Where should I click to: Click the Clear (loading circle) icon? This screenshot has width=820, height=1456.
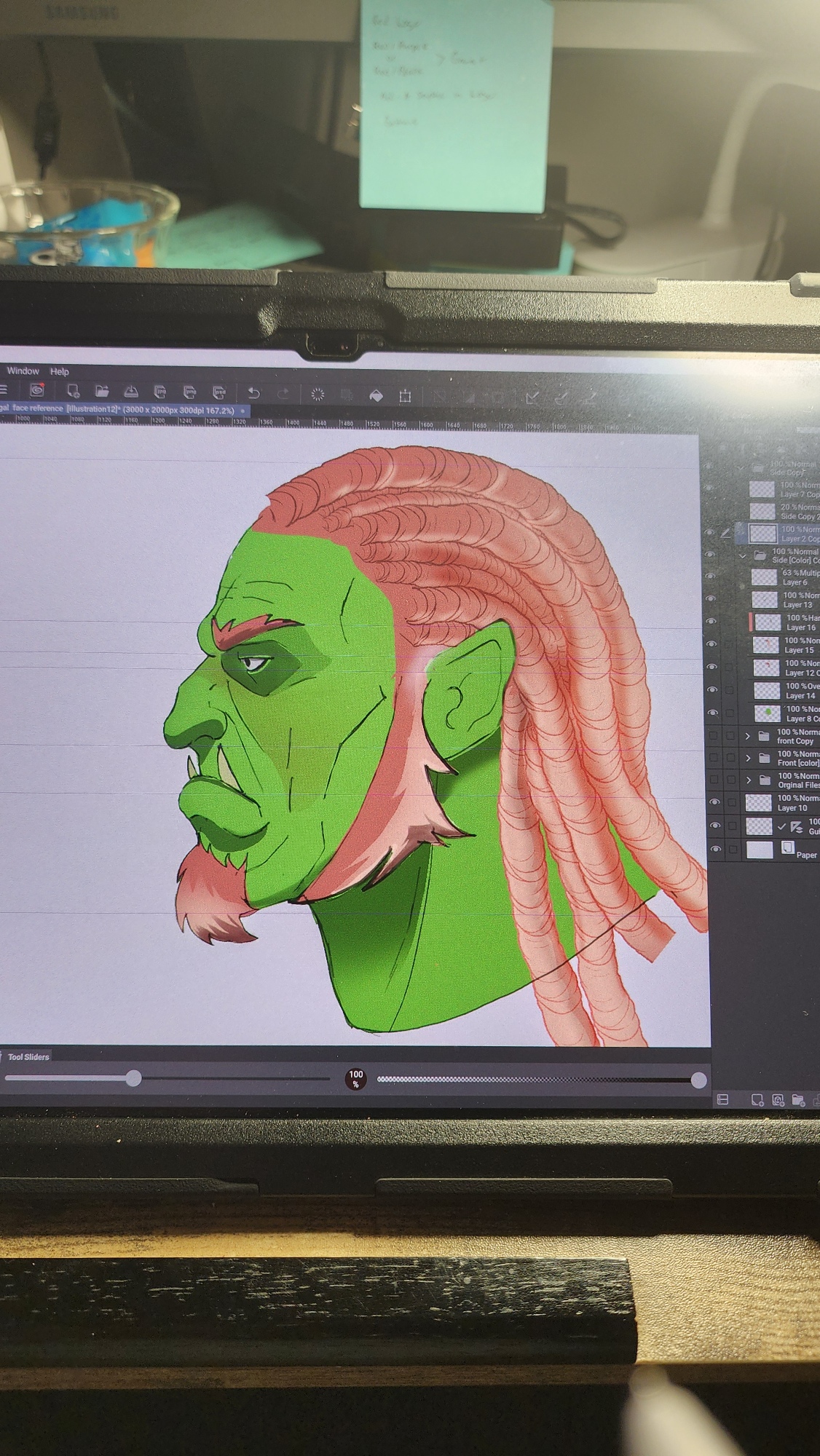tap(318, 395)
